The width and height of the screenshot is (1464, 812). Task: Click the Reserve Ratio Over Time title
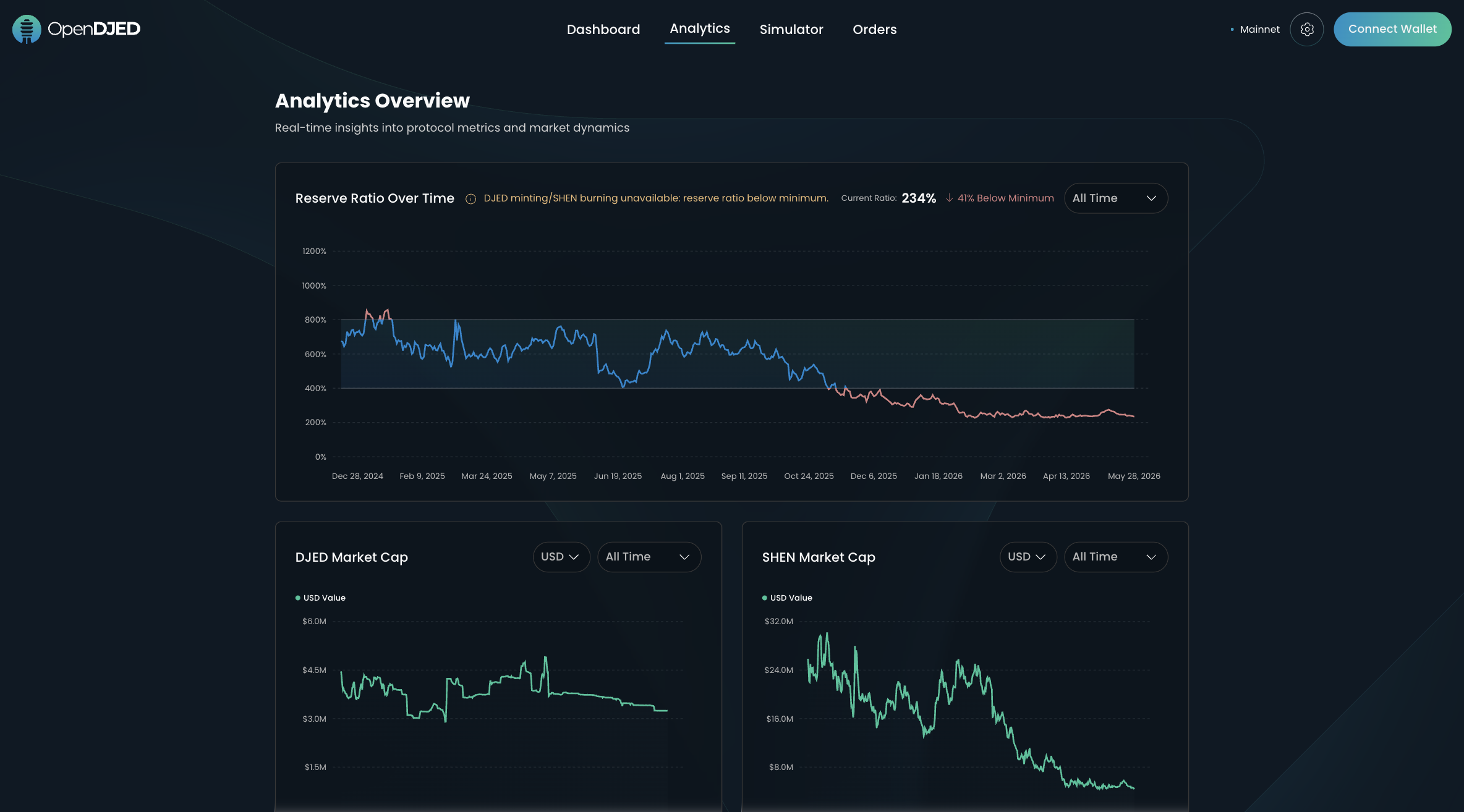[x=375, y=198]
